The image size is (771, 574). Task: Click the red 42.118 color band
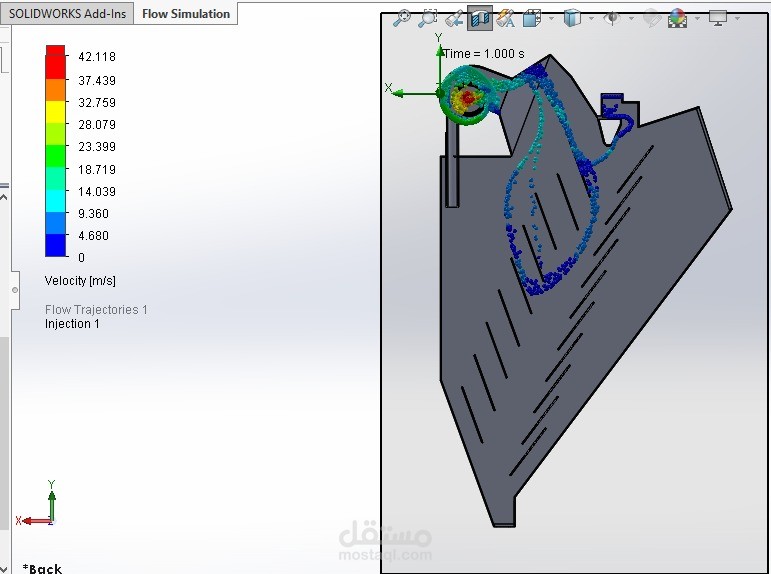tap(55, 62)
